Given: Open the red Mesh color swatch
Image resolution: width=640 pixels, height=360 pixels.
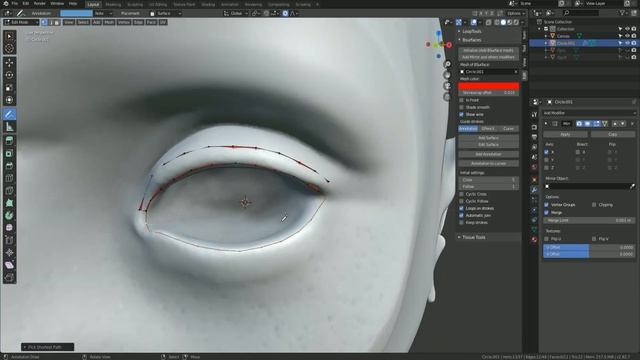Looking at the screenshot, I should [489, 86].
